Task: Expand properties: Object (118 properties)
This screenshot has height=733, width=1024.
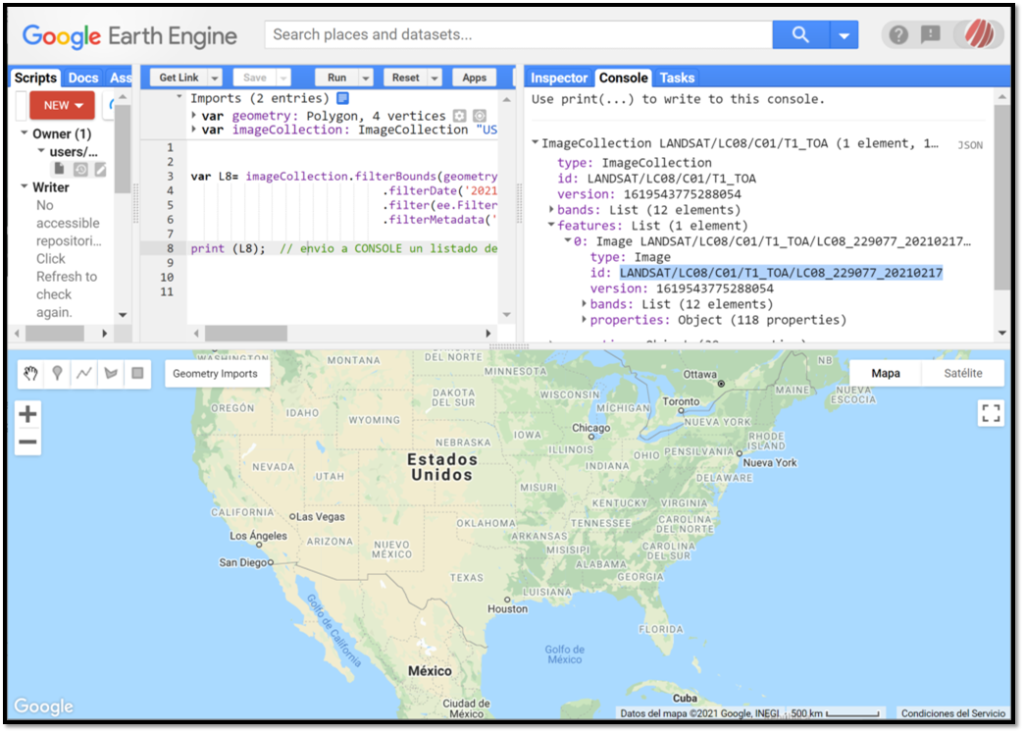Action: 584,319
